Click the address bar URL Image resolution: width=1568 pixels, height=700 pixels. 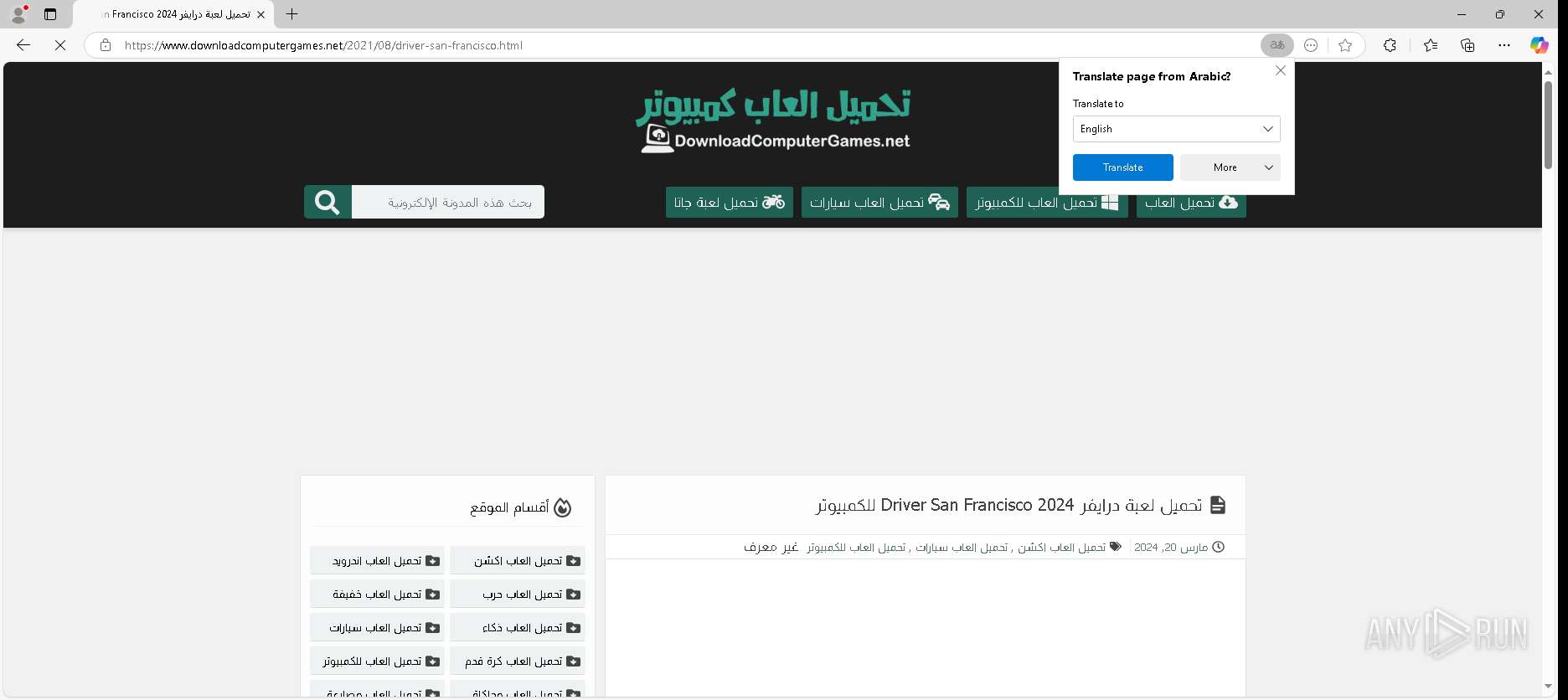[323, 45]
